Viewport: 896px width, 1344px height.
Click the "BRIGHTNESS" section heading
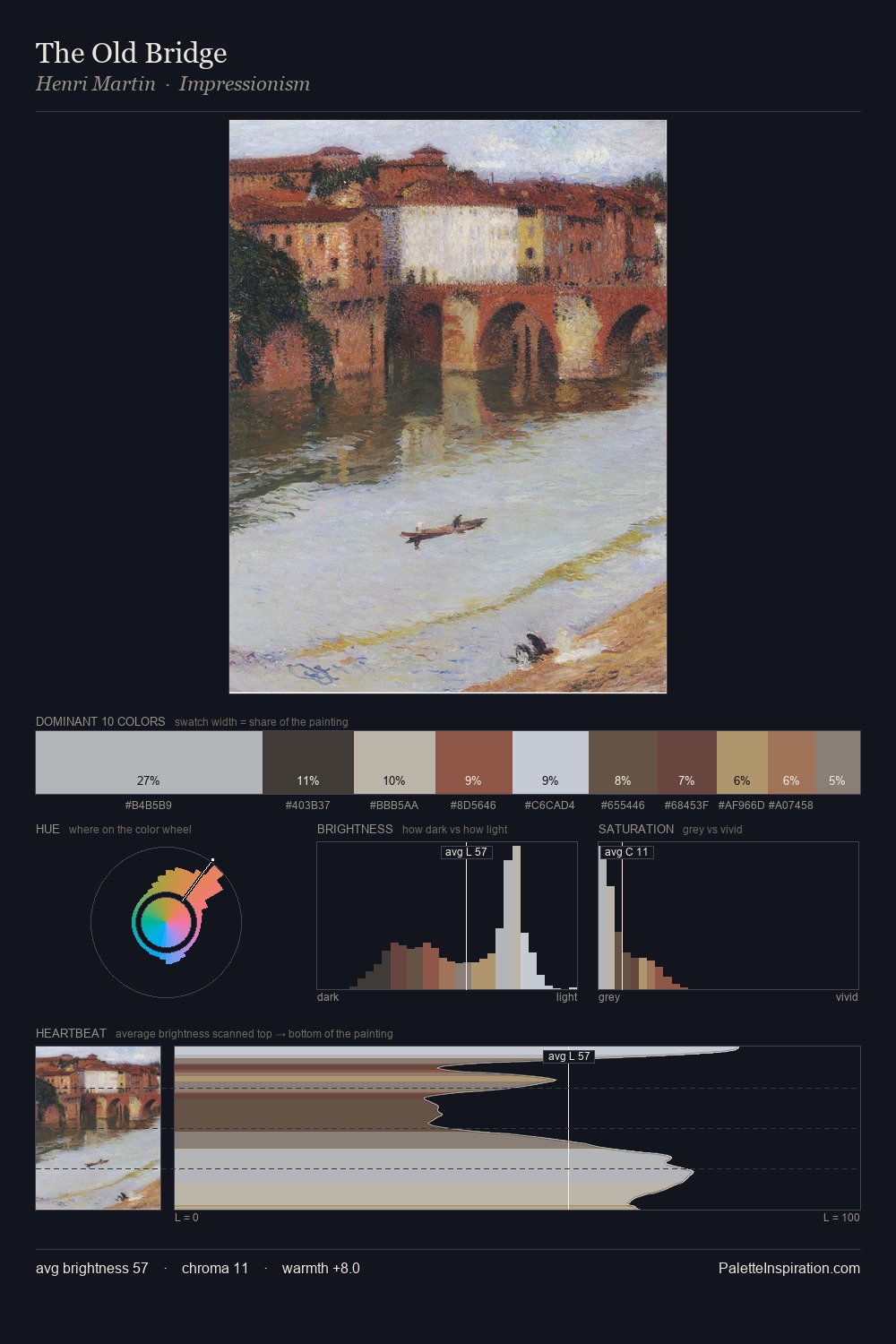355,829
